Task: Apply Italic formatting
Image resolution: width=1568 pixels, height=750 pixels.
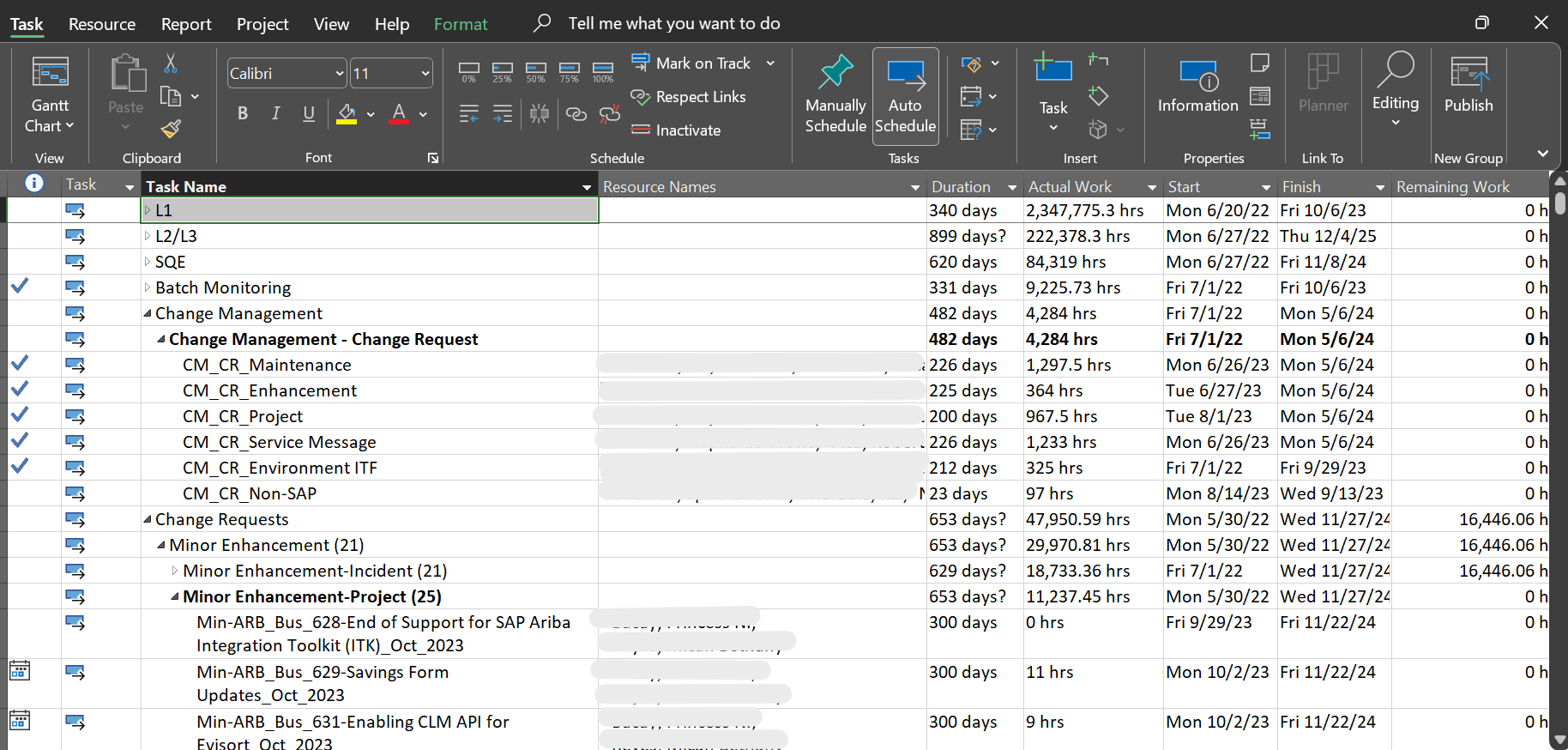Action: coord(275,113)
